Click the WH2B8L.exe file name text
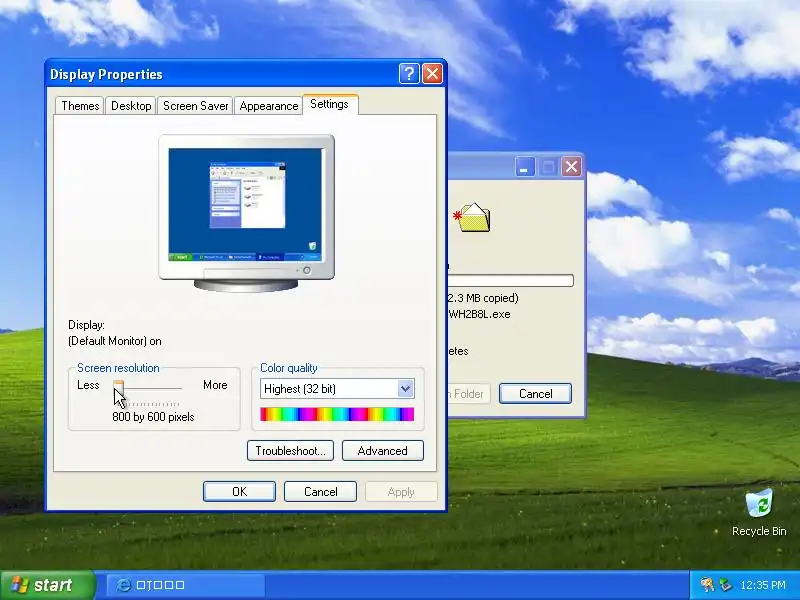 click(x=479, y=314)
